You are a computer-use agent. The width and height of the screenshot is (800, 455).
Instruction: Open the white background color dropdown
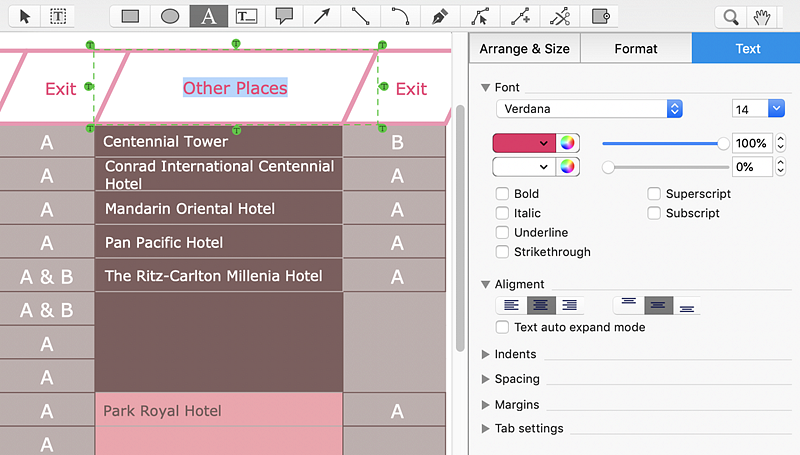[x=543, y=167]
